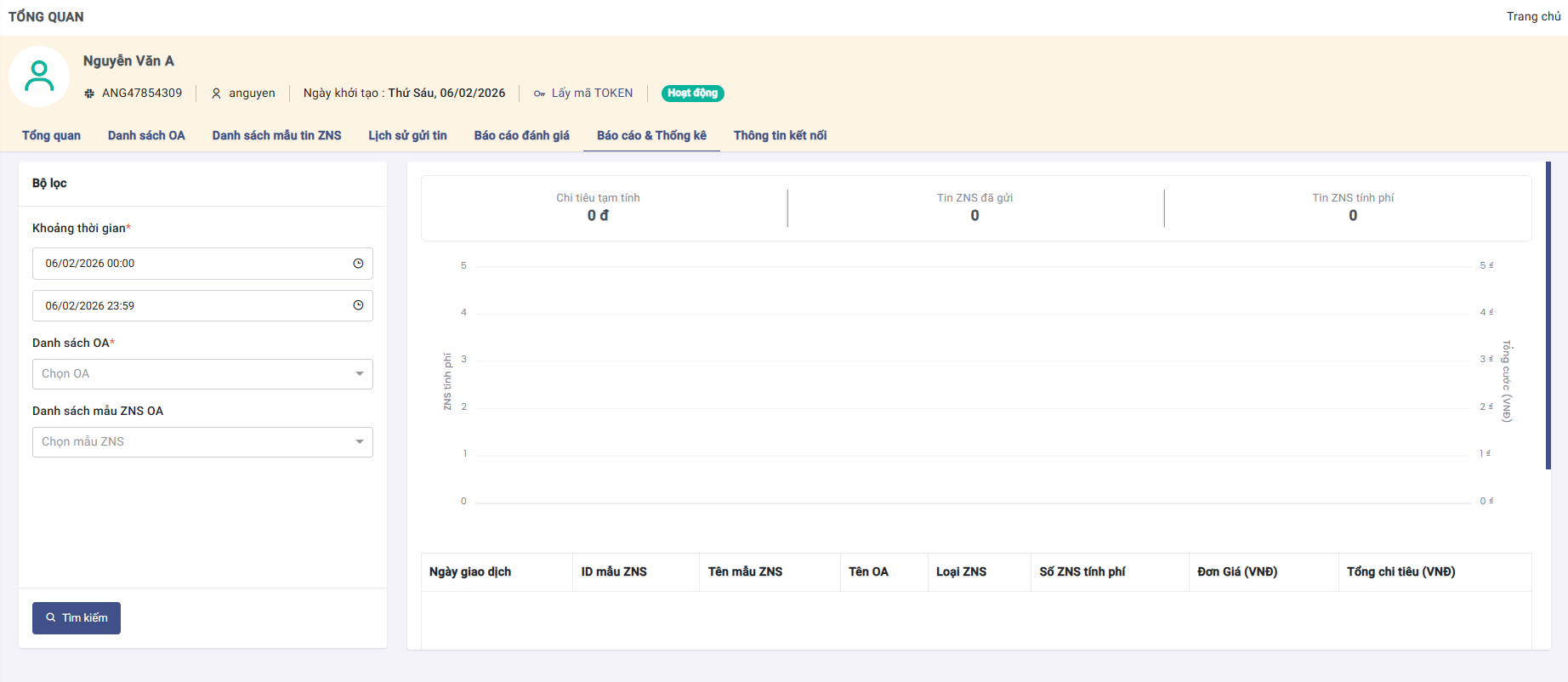1568x682 pixels.
Task: Click the account ID hash icon
Action: [x=89, y=94]
